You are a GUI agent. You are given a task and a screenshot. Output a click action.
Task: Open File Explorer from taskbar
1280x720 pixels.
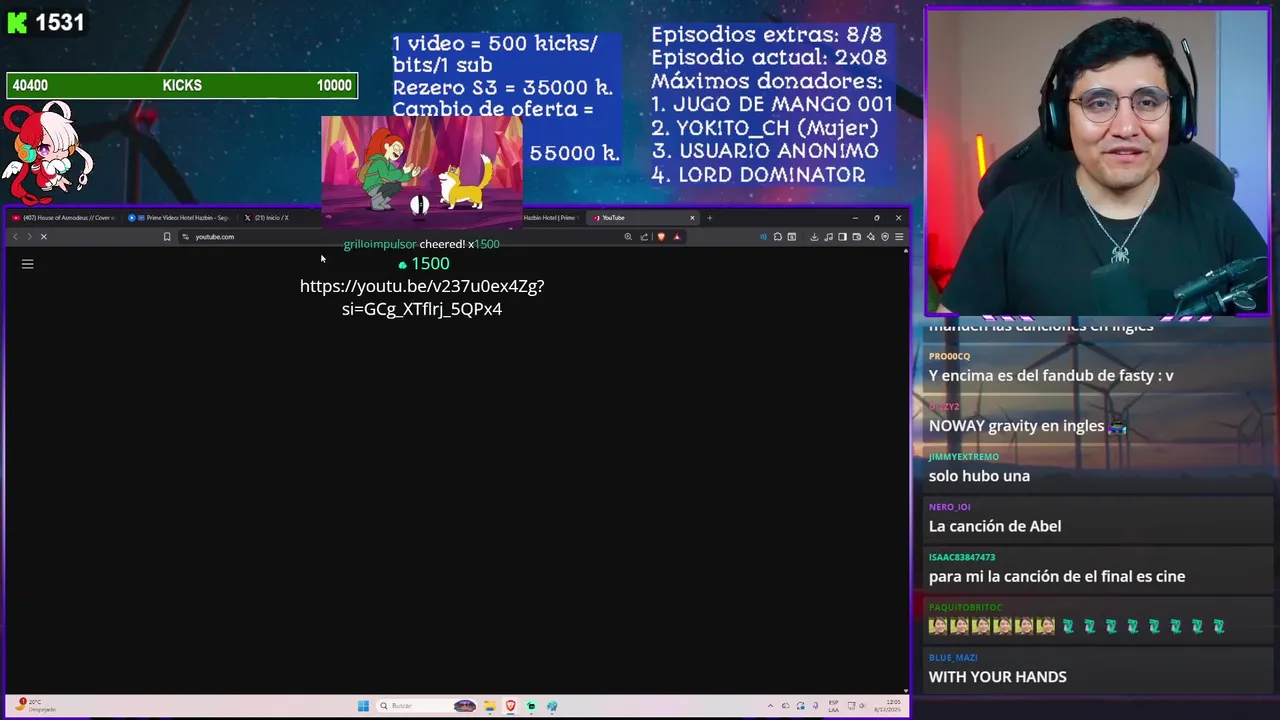[490, 706]
